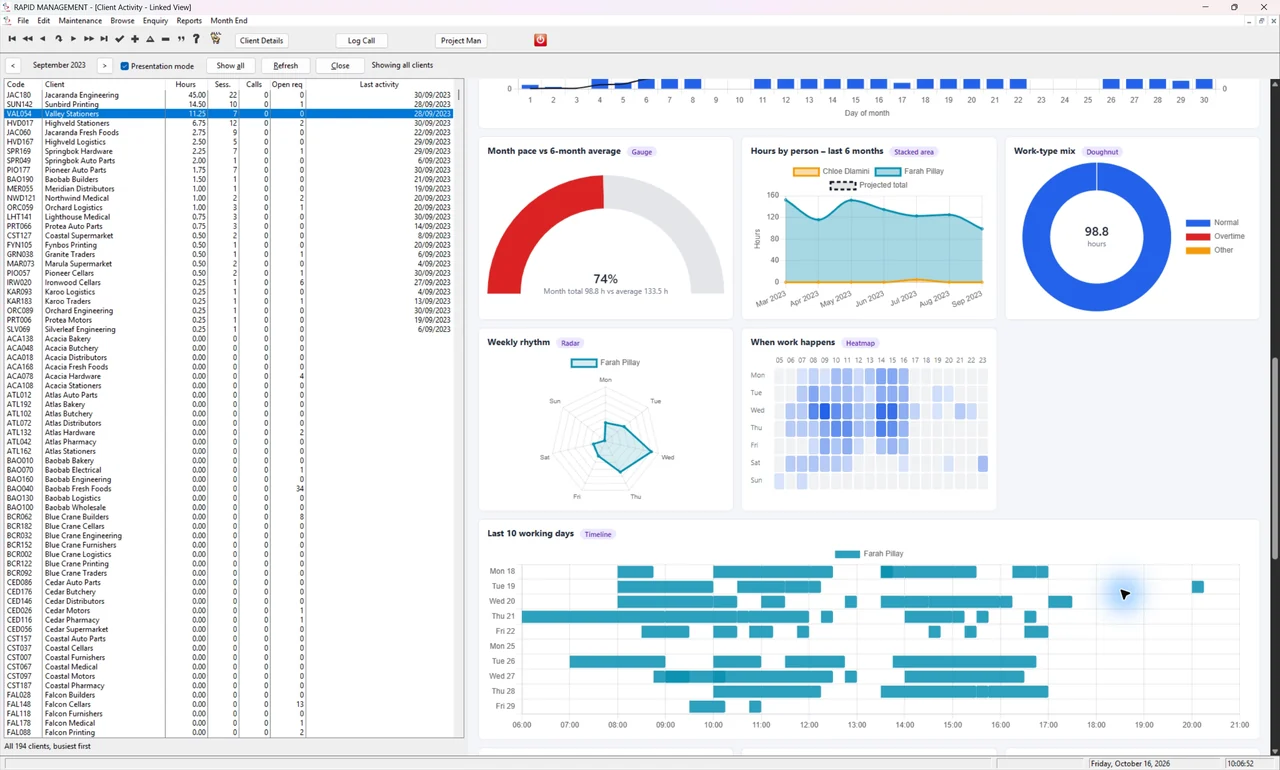
Task: Click the Show all button
Action: [230, 66]
